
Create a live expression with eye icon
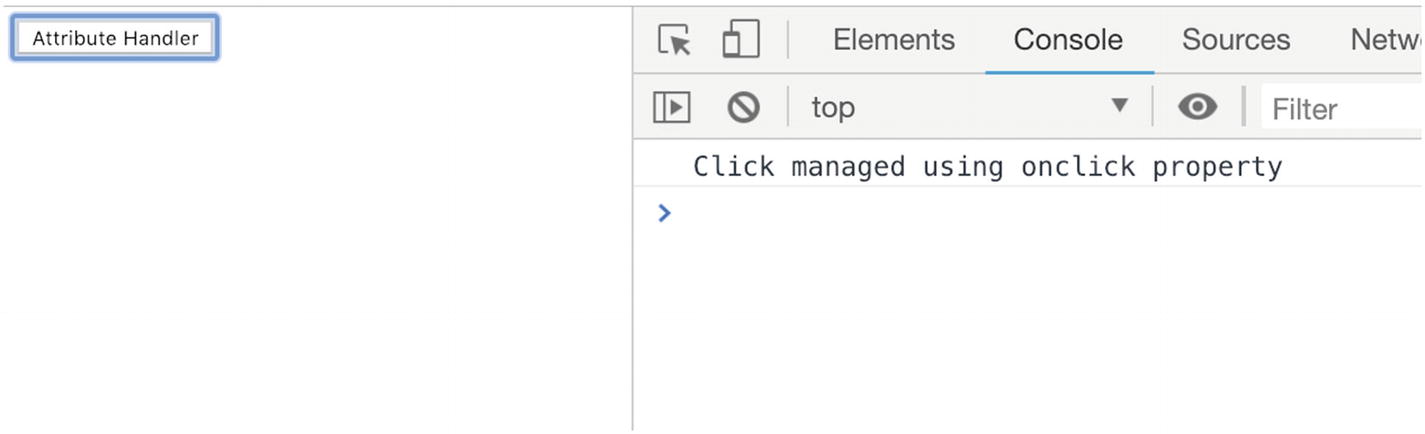pyautogui.click(x=1197, y=107)
